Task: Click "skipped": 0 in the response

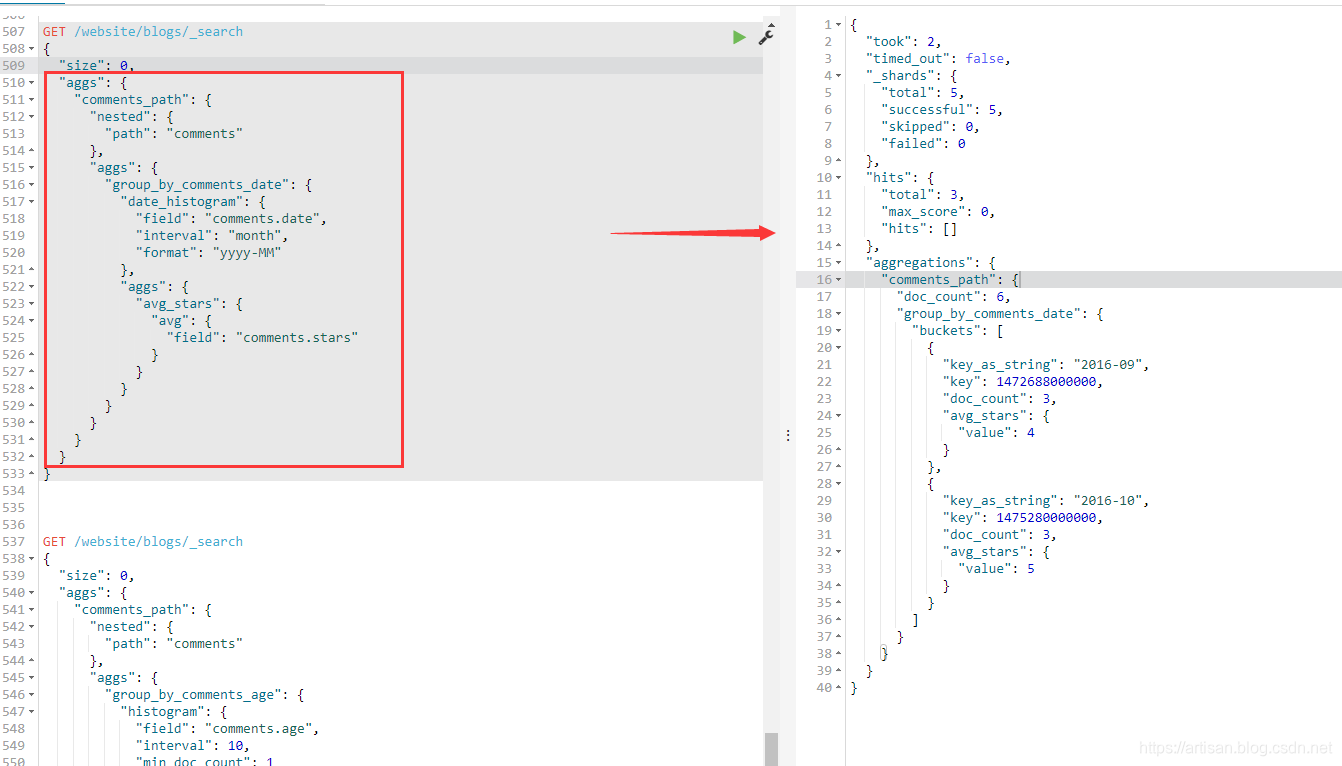Action: pyautogui.click(x=931, y=126)
